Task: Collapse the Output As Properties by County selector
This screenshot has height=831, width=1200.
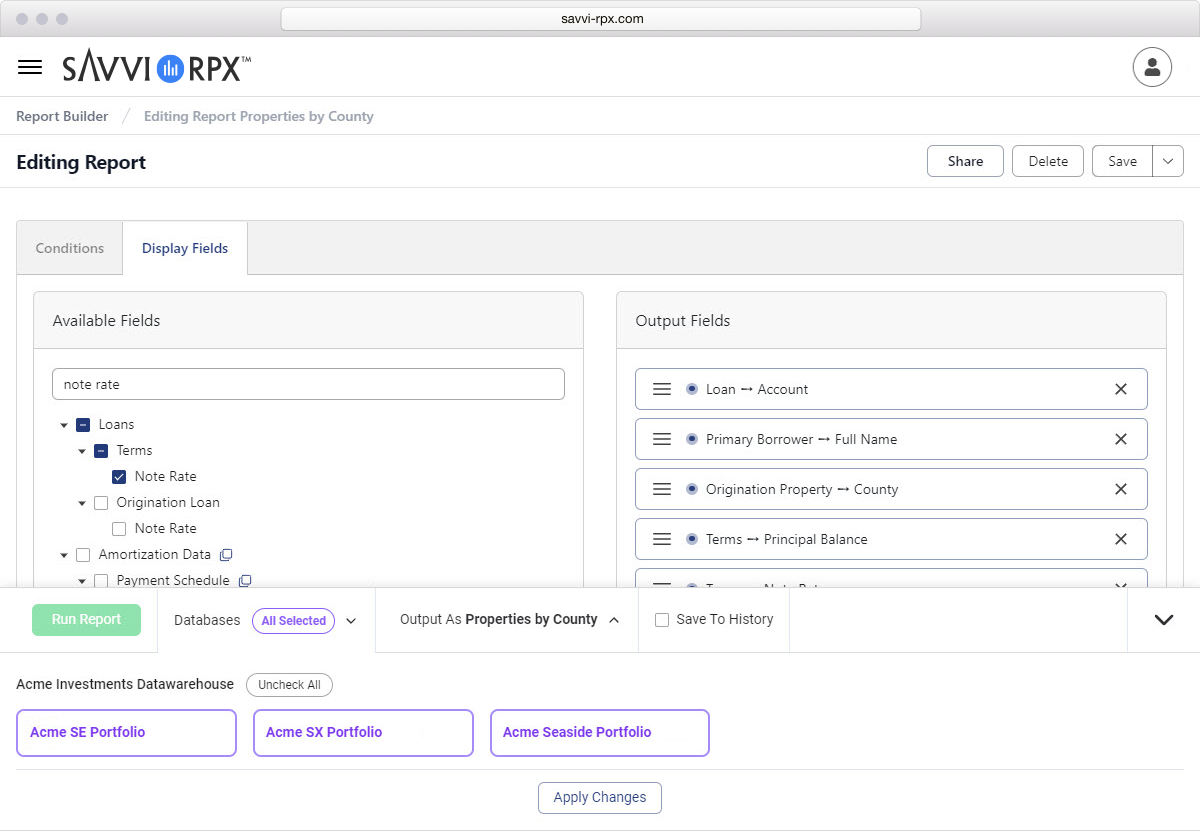Action: (x=613, y=620)
